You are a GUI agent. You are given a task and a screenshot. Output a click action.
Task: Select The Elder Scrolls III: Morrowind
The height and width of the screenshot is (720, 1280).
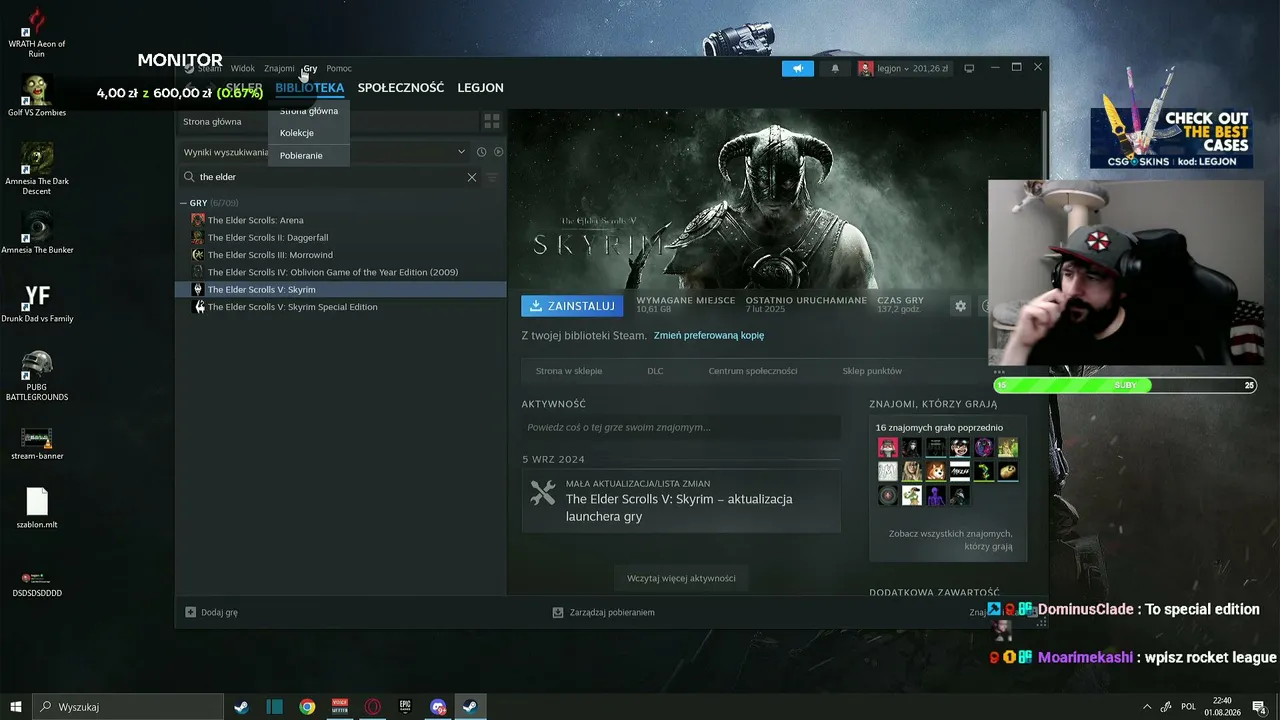pos(341,255)
